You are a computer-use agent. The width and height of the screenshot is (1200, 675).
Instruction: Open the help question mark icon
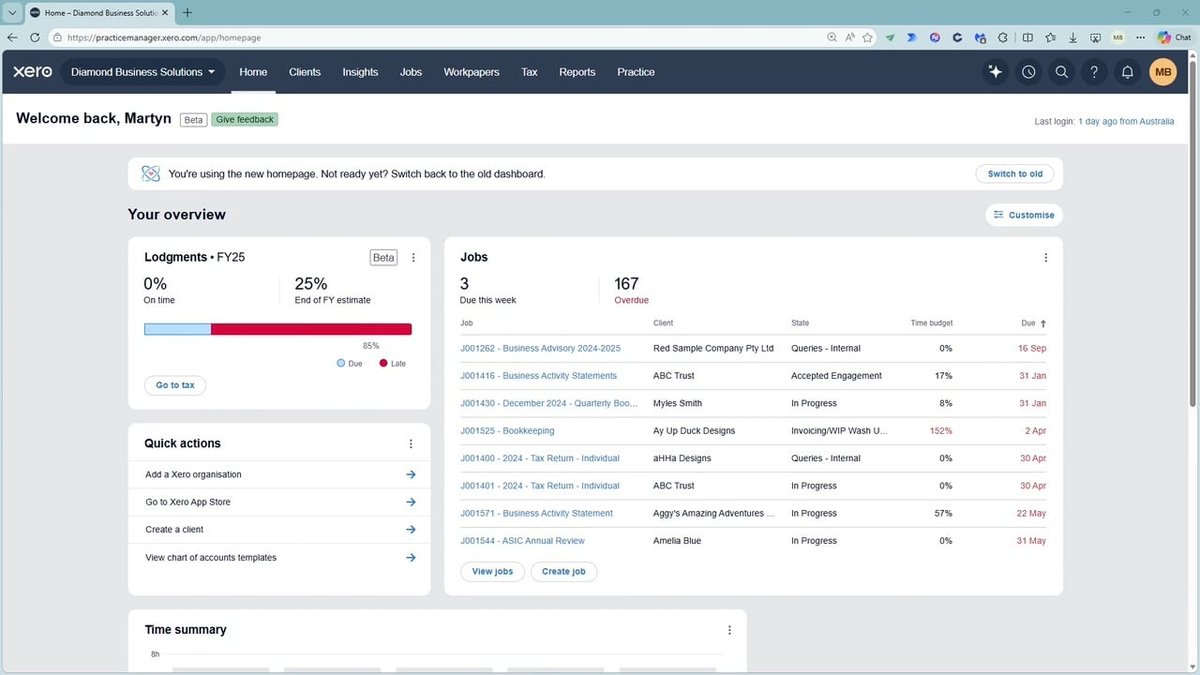(1095, 72)
